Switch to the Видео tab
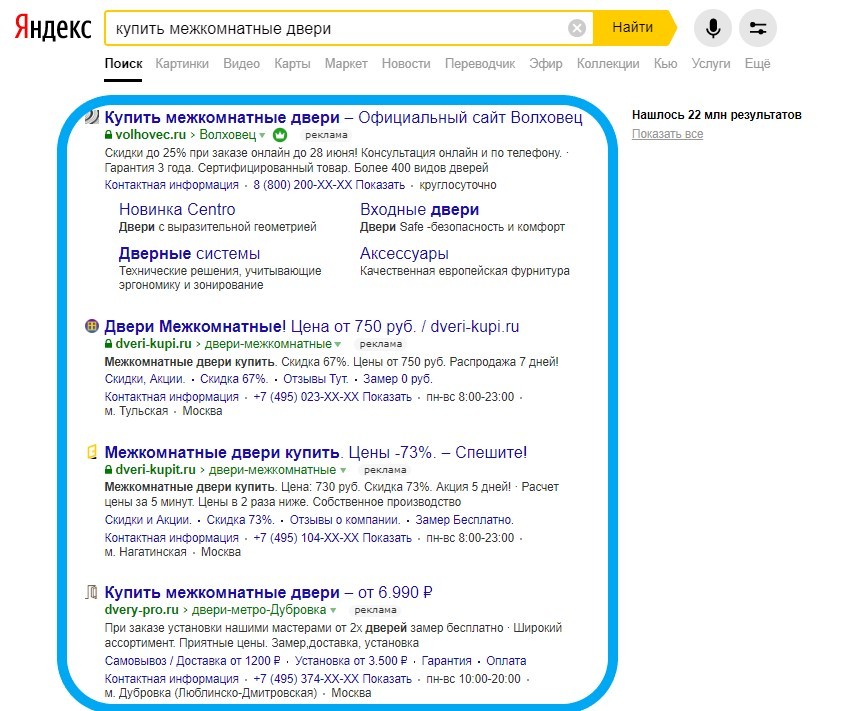The image size is (861, 711). [x=241, y=64]
